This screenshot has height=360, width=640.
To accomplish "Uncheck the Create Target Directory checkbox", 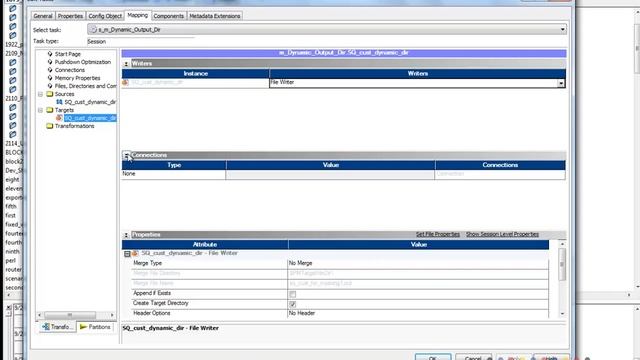I will pyautogui.click(x=293, y=304).
